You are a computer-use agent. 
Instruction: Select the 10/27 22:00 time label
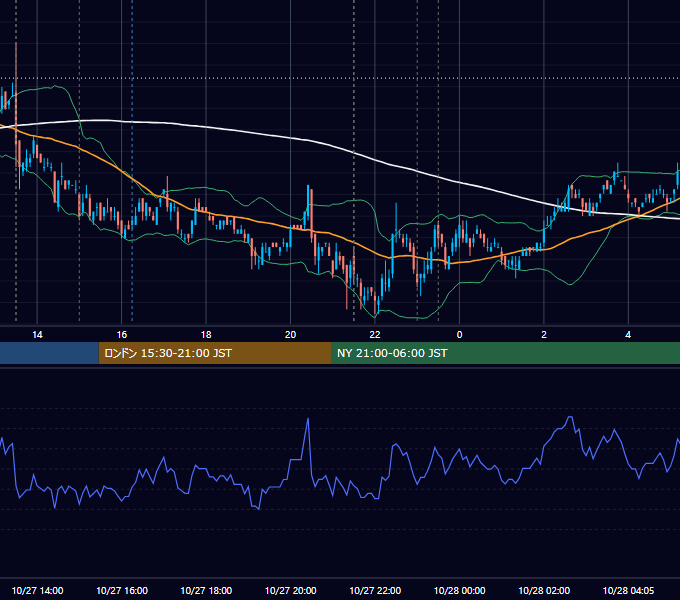pos(375,590)
